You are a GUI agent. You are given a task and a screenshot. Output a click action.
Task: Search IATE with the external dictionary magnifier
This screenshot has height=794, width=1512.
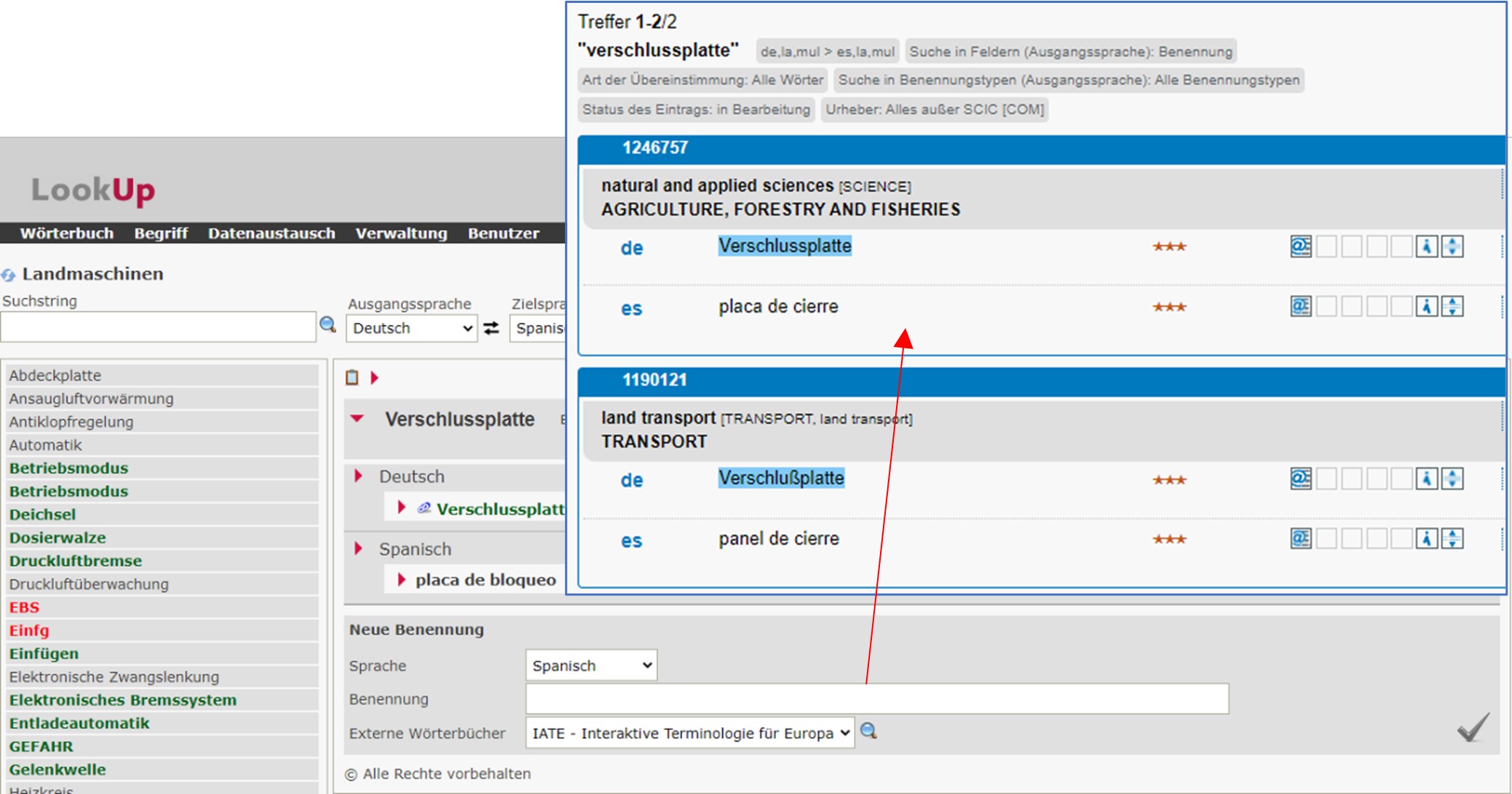click(x=869, y=731)
